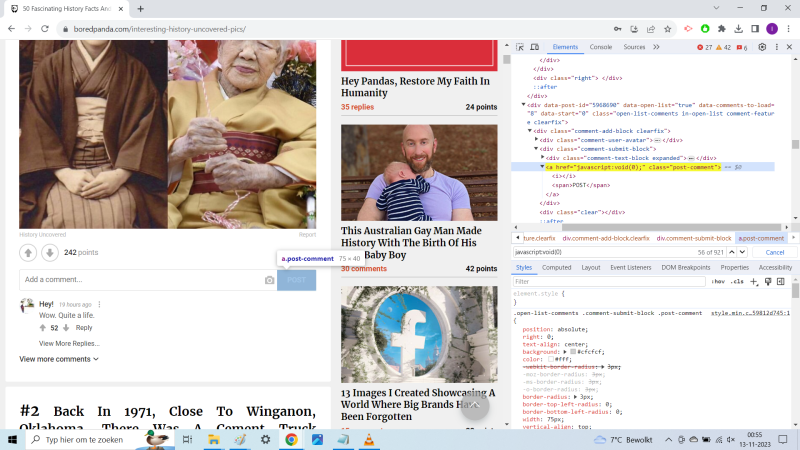Click the camera image upload icon
This screenshot has width=800, height=450.
pyautogui.click(x=269, y=280)
